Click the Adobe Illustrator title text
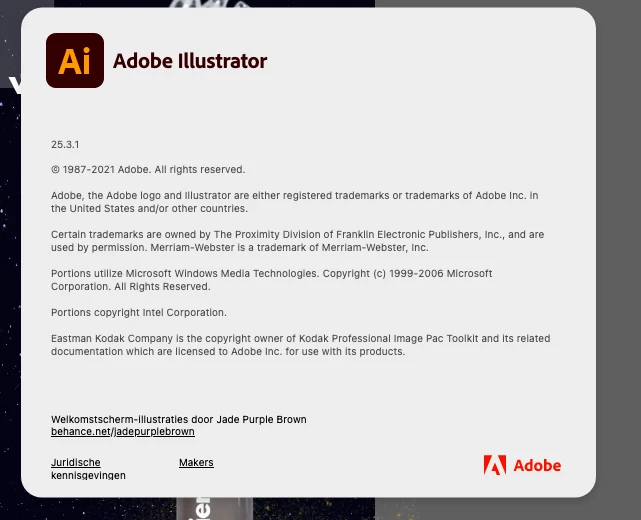This screenshot has width=641, height=520. point(190,61)
